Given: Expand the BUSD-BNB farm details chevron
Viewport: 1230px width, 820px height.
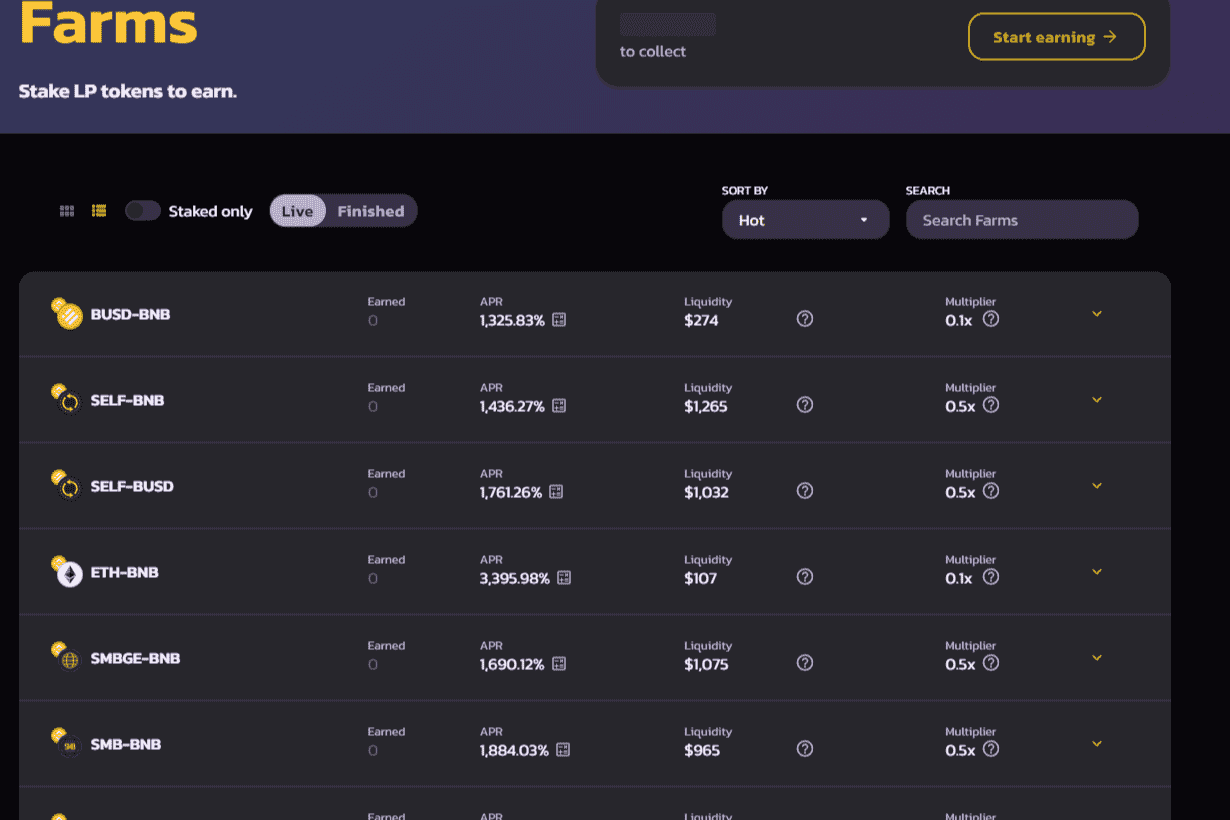Looking at the screenshot, I should click(1097, 314).
